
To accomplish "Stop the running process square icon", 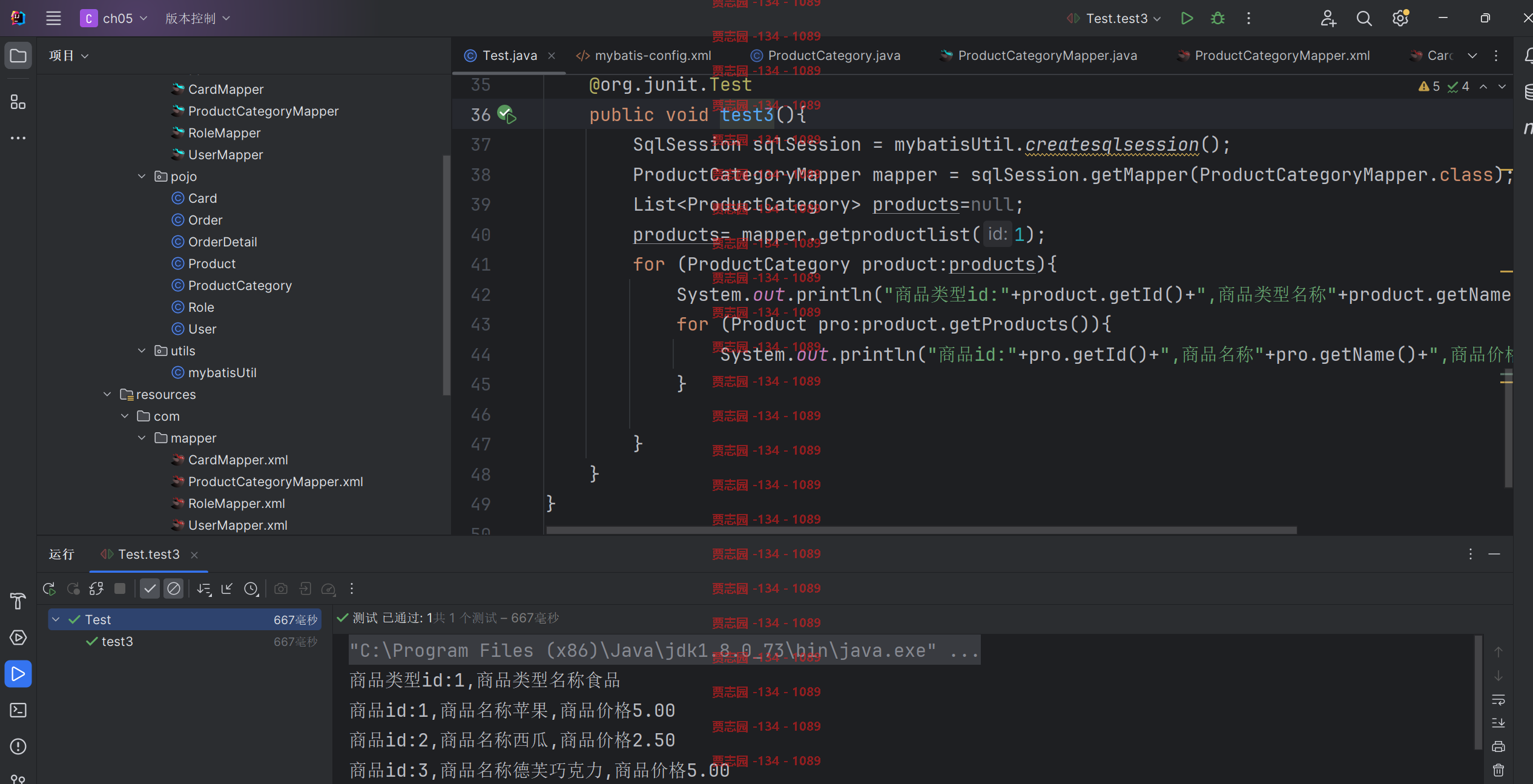I will coord(120,588).
